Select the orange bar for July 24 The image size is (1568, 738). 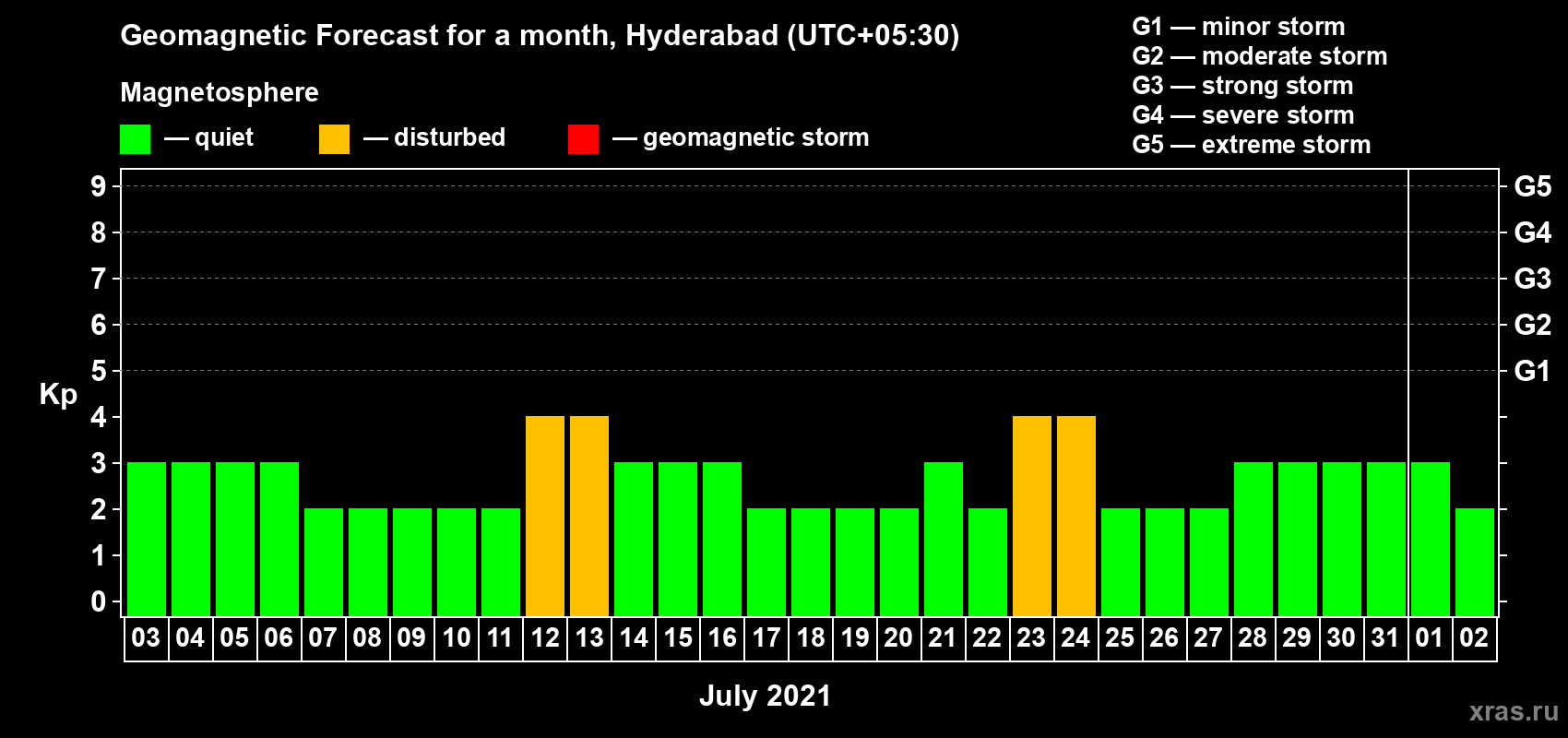1076,516
